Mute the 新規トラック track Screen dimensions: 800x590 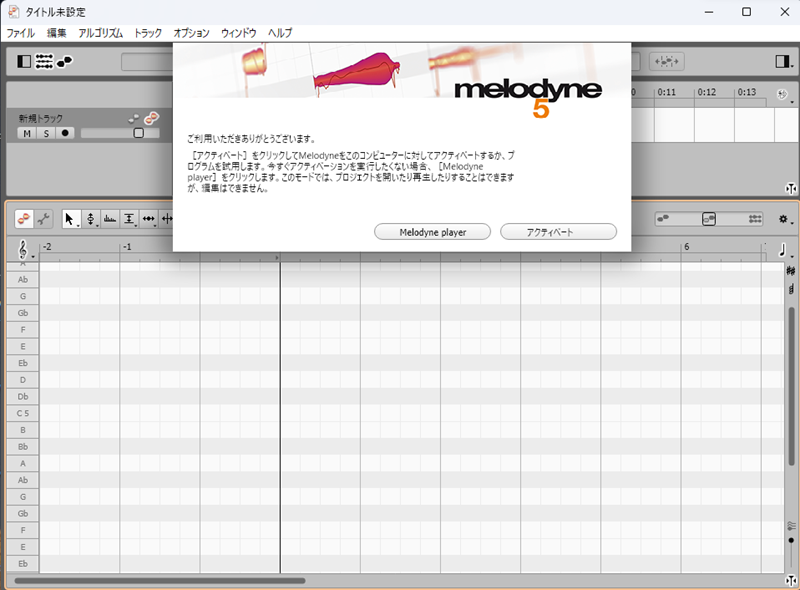click(x=27, y=133)
